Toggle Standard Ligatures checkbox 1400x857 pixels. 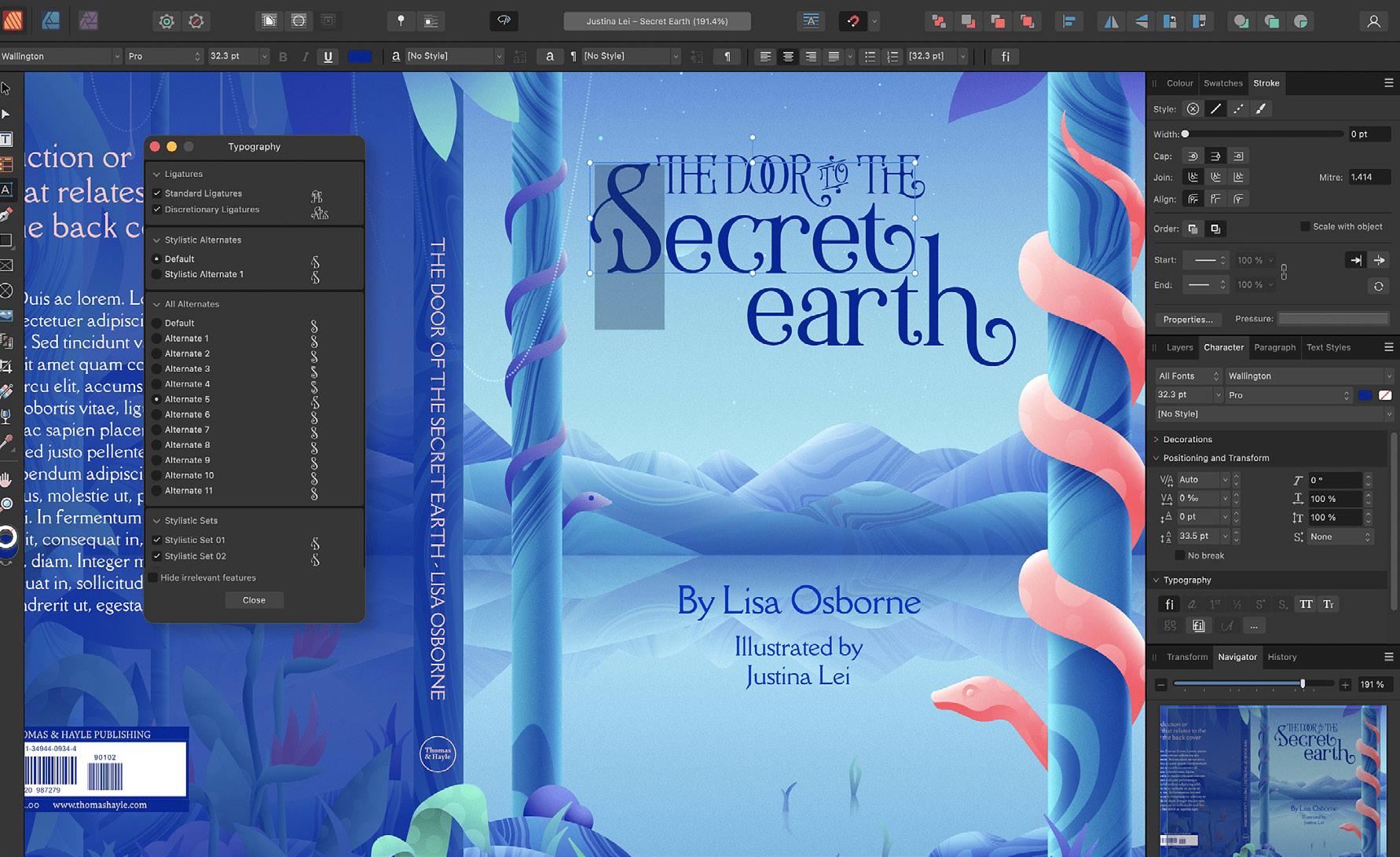(x=157, y=193)
